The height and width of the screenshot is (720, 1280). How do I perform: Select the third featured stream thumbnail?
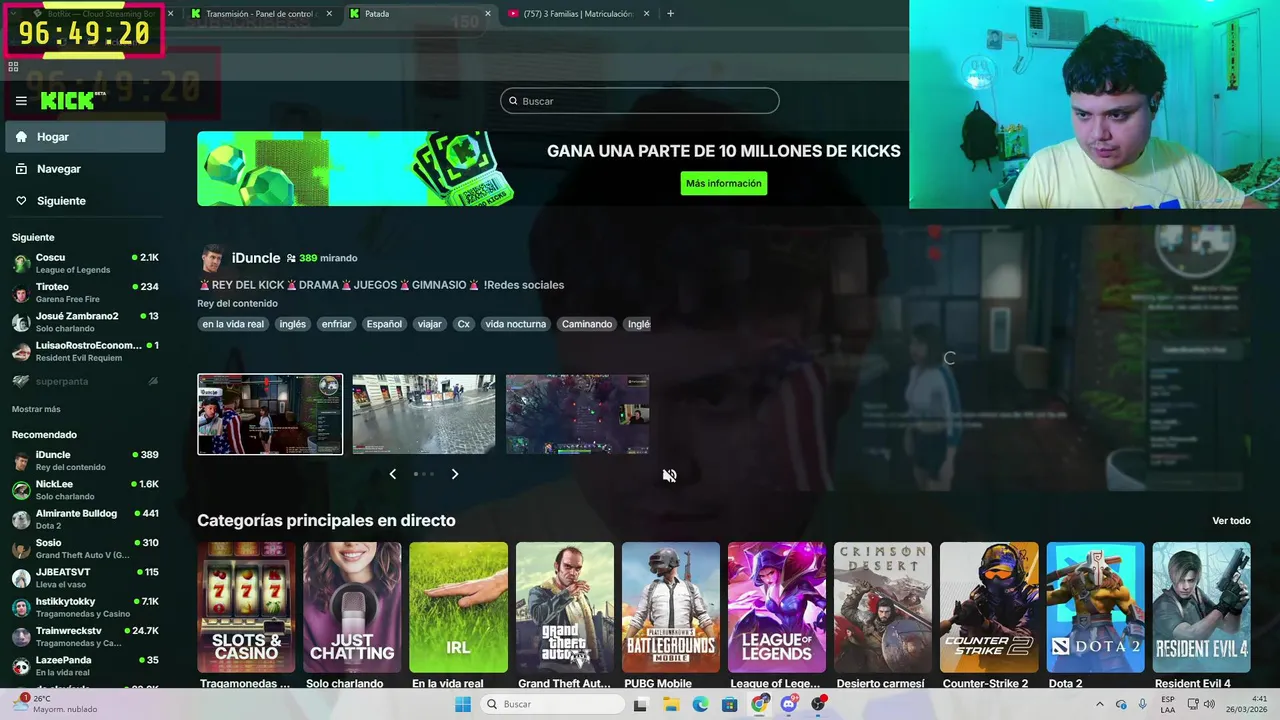(x=578, y=414)
